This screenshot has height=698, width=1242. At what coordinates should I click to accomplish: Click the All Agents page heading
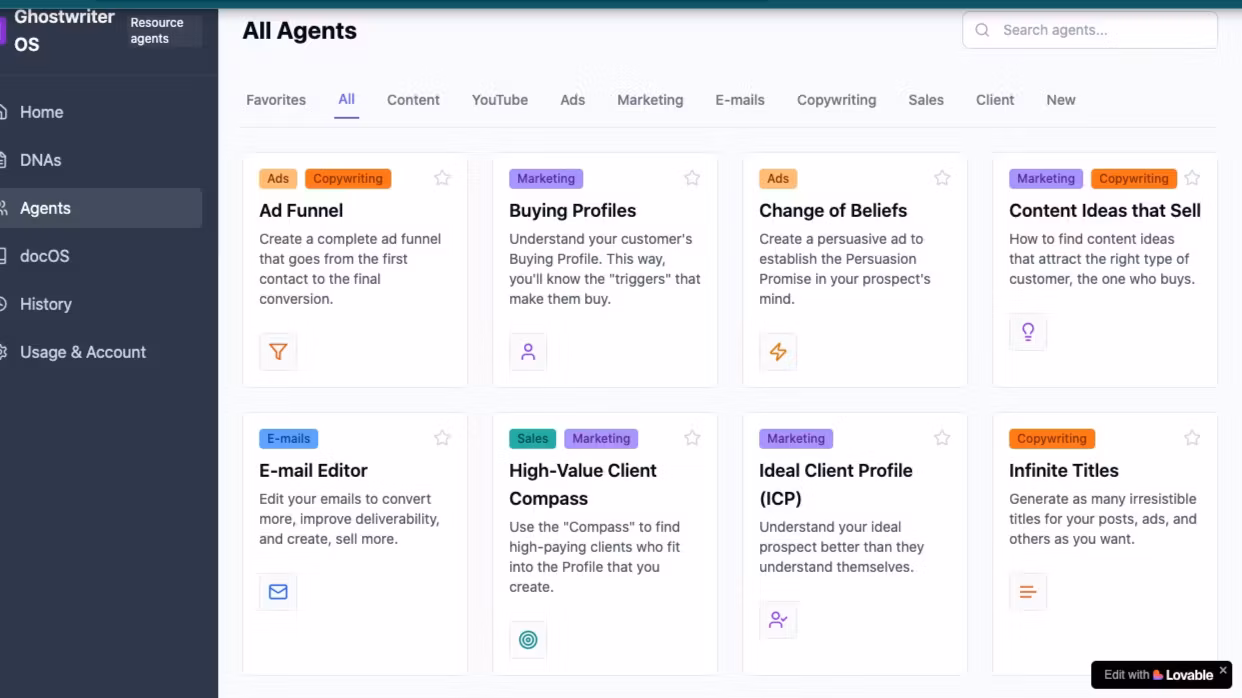pos(300,31)
